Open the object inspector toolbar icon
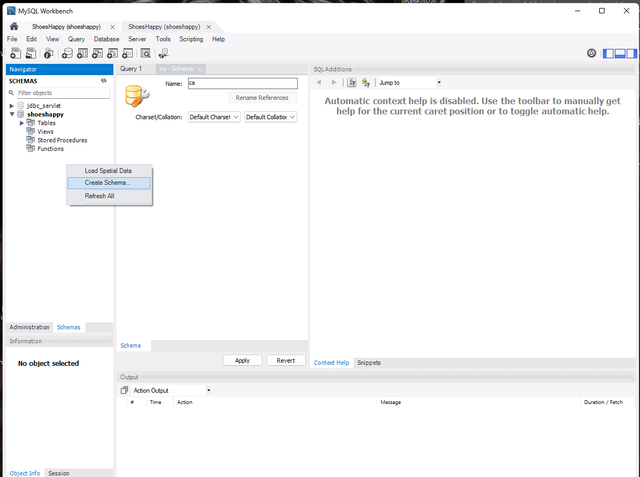Viewport: 640px width, 477px height. tap(49, 53)
